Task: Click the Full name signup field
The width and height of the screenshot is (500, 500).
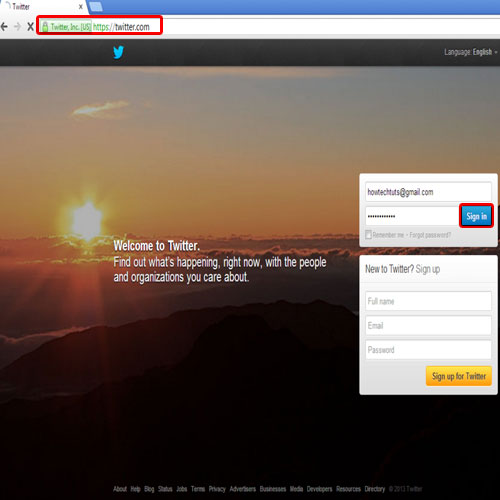Action: pyautogui.click(x=428, y=301)
